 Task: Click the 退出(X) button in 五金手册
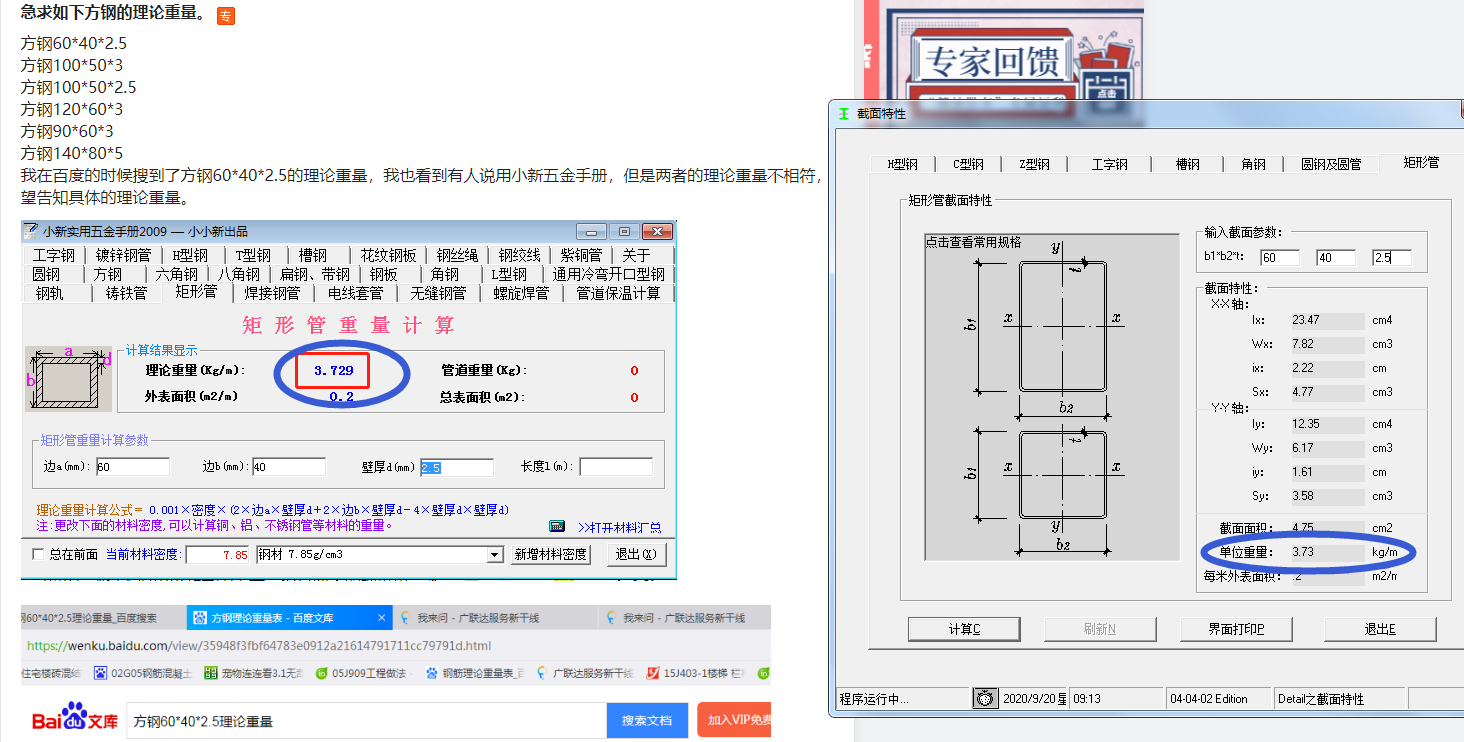coord(636,554)
